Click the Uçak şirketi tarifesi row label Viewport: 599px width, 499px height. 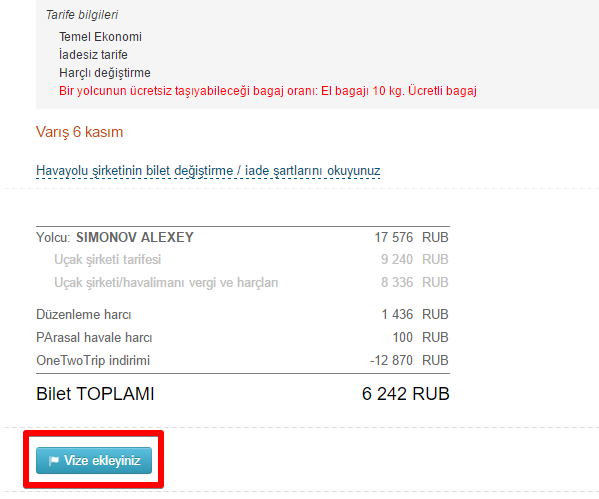(108, 259)
